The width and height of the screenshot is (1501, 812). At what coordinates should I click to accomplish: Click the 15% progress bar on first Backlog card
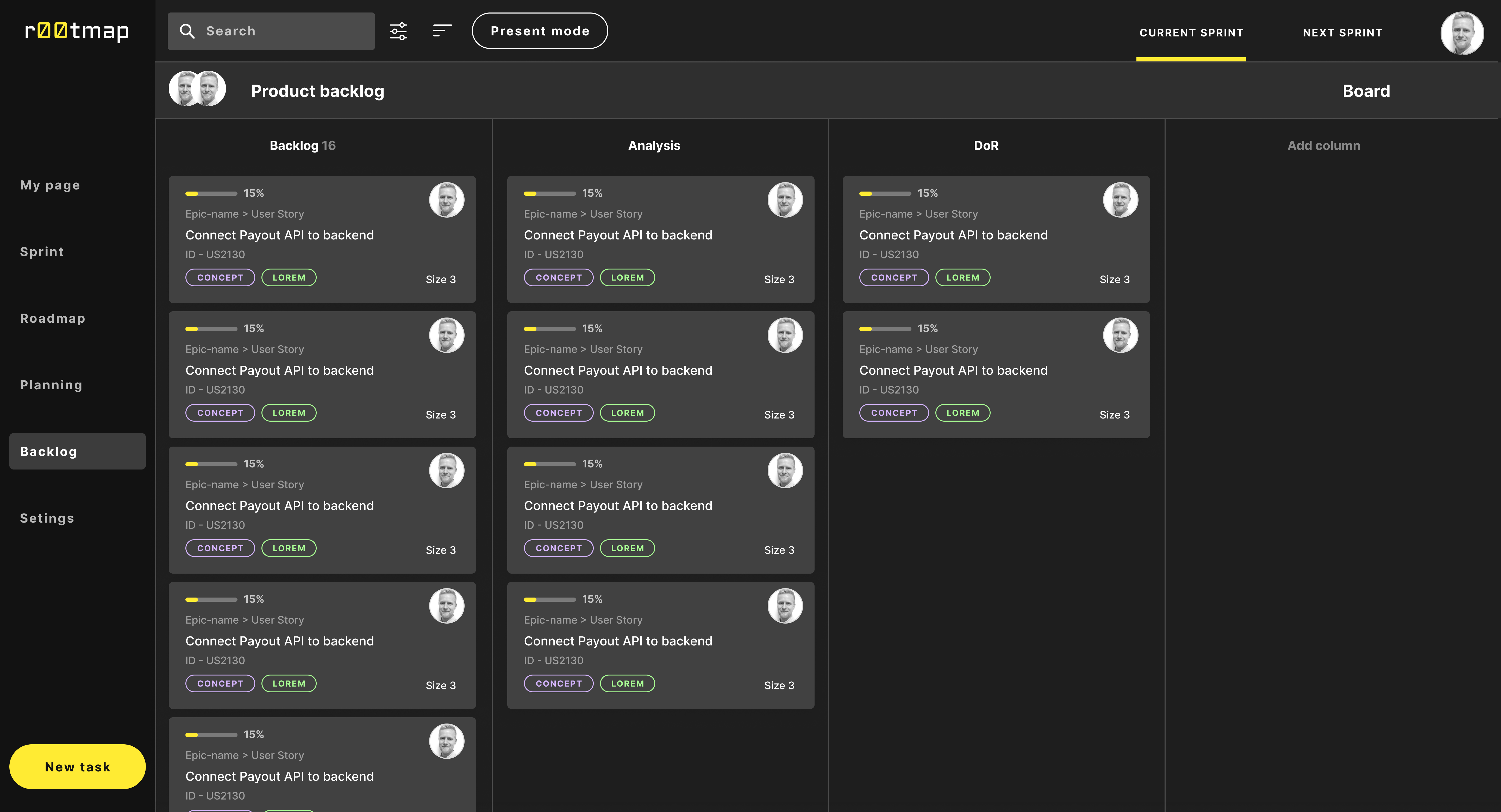pos(211,193)
